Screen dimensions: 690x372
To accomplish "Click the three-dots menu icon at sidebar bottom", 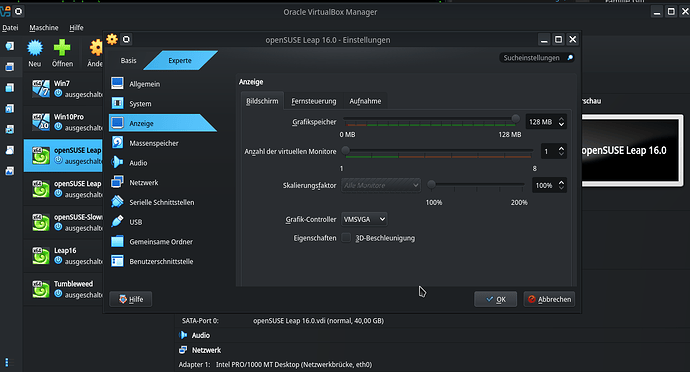I will [x=7, y=362].
